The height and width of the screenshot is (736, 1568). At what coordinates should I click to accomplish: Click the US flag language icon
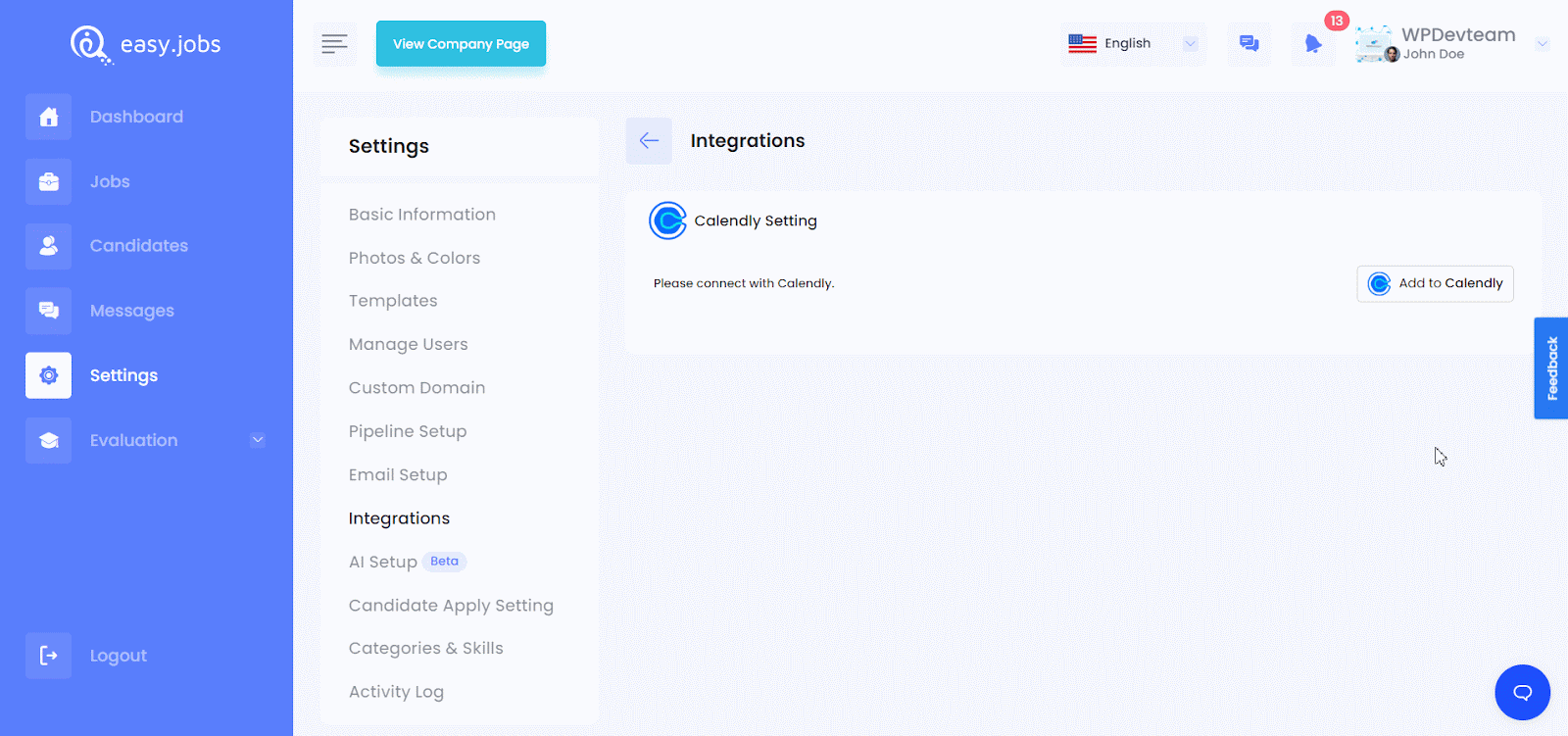click(x=1082, y=44)
